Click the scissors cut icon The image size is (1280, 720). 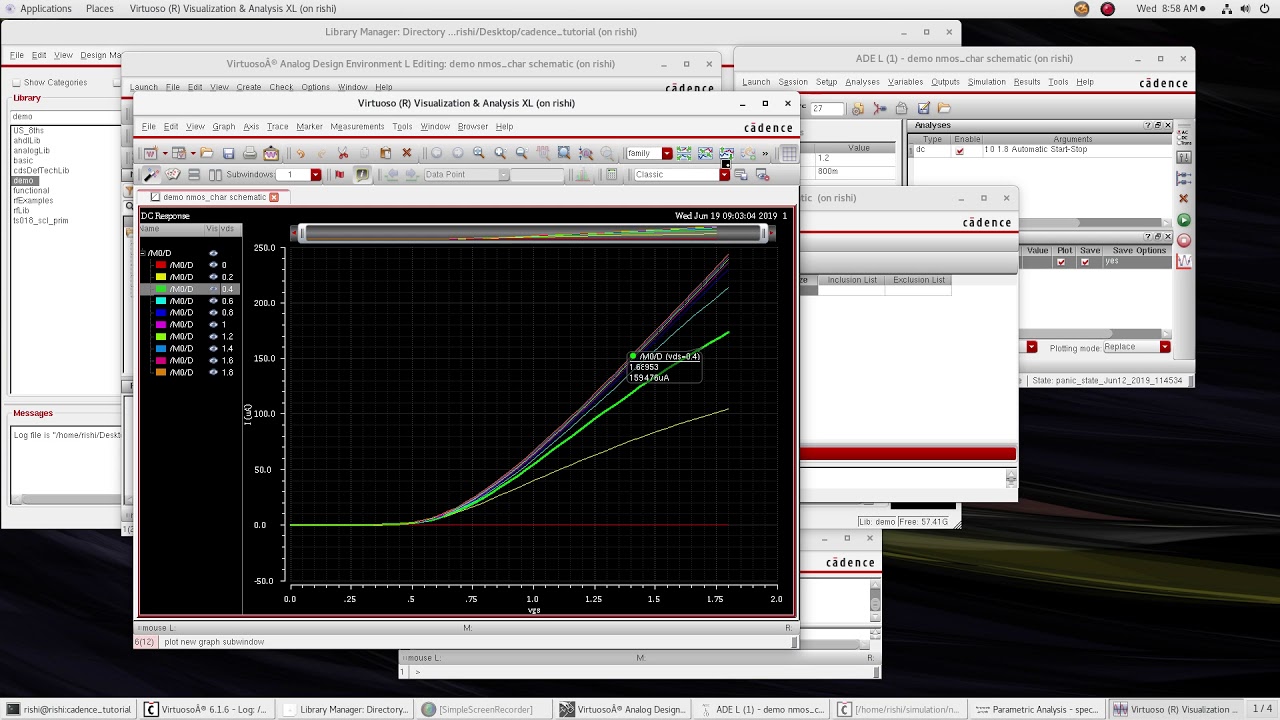click(343, 153)
